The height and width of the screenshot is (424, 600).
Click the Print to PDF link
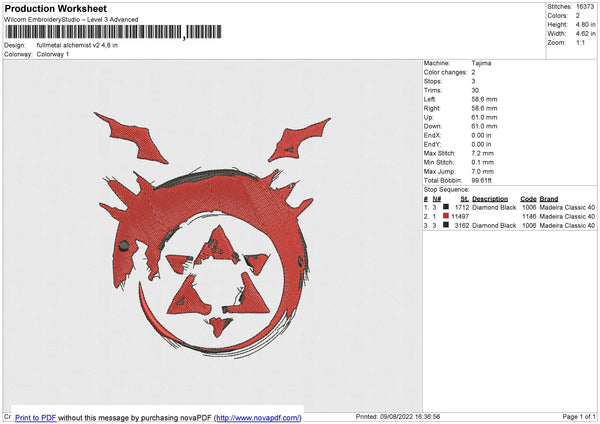click(36, 418)
